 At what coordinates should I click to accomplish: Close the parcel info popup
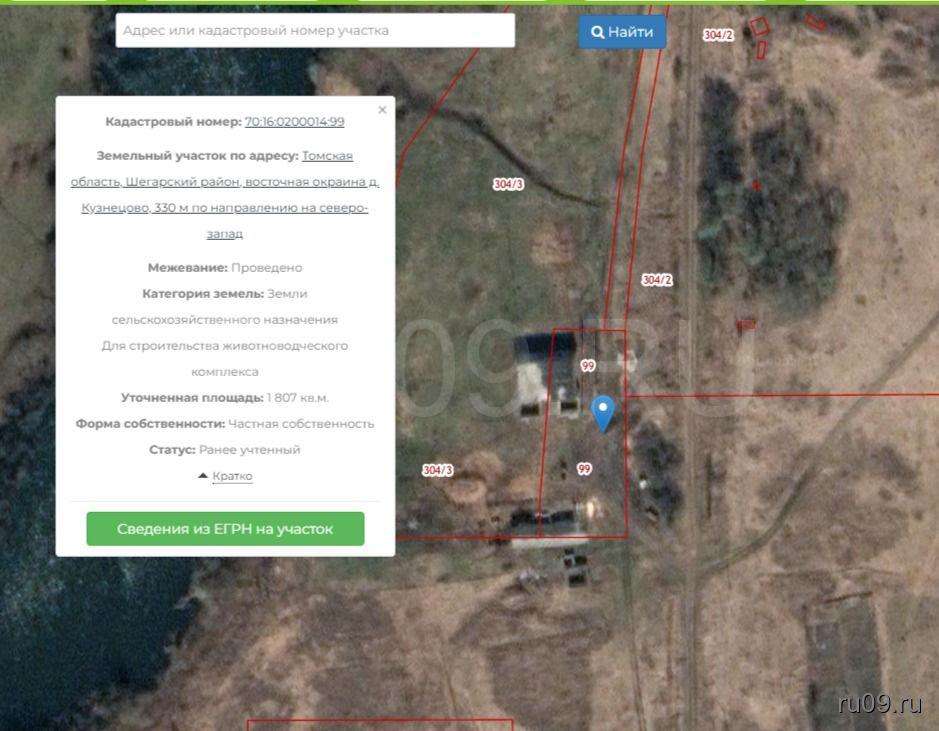click(382, 110)
